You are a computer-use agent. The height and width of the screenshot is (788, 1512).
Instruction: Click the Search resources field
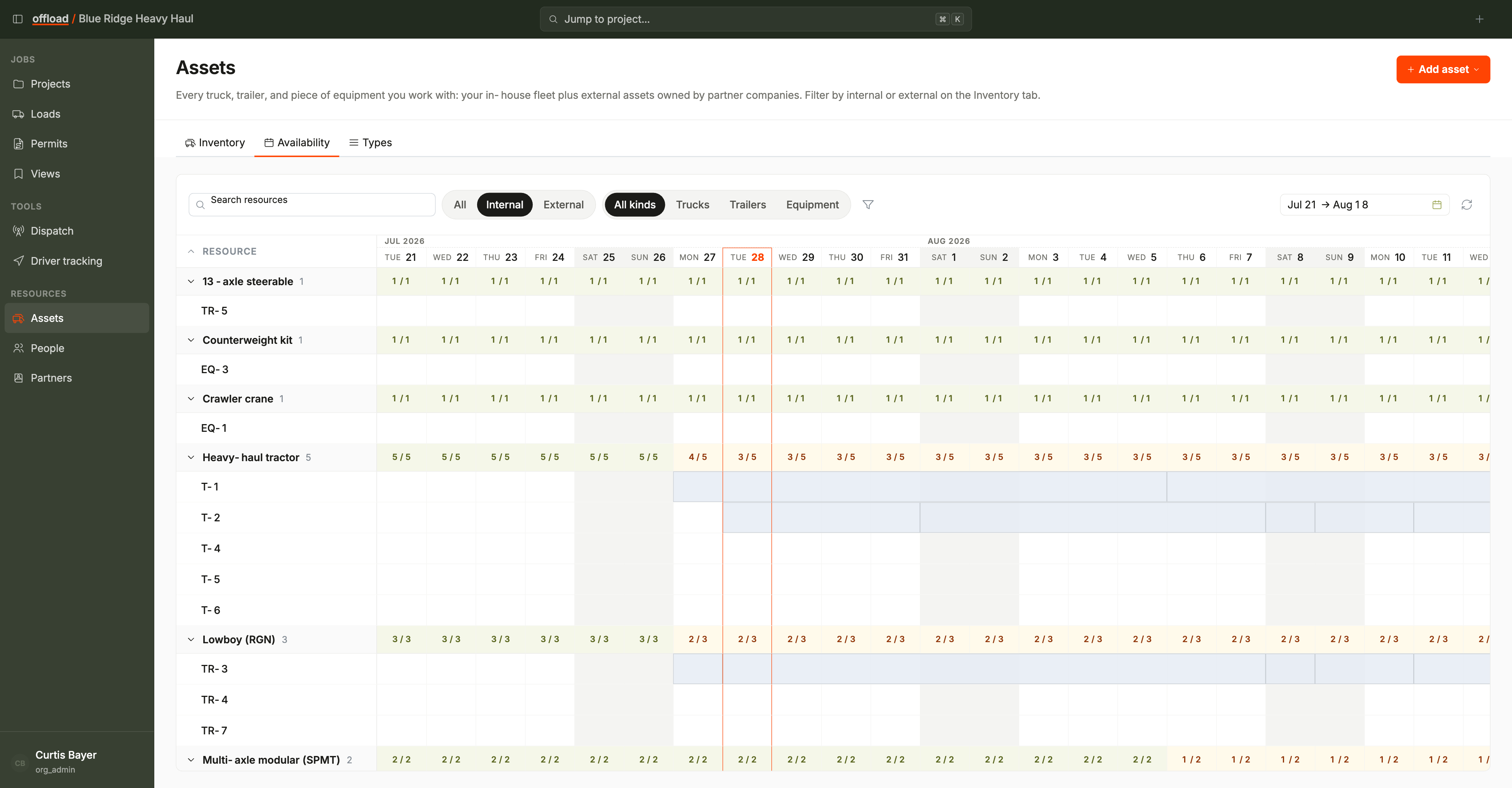point(312,205)
